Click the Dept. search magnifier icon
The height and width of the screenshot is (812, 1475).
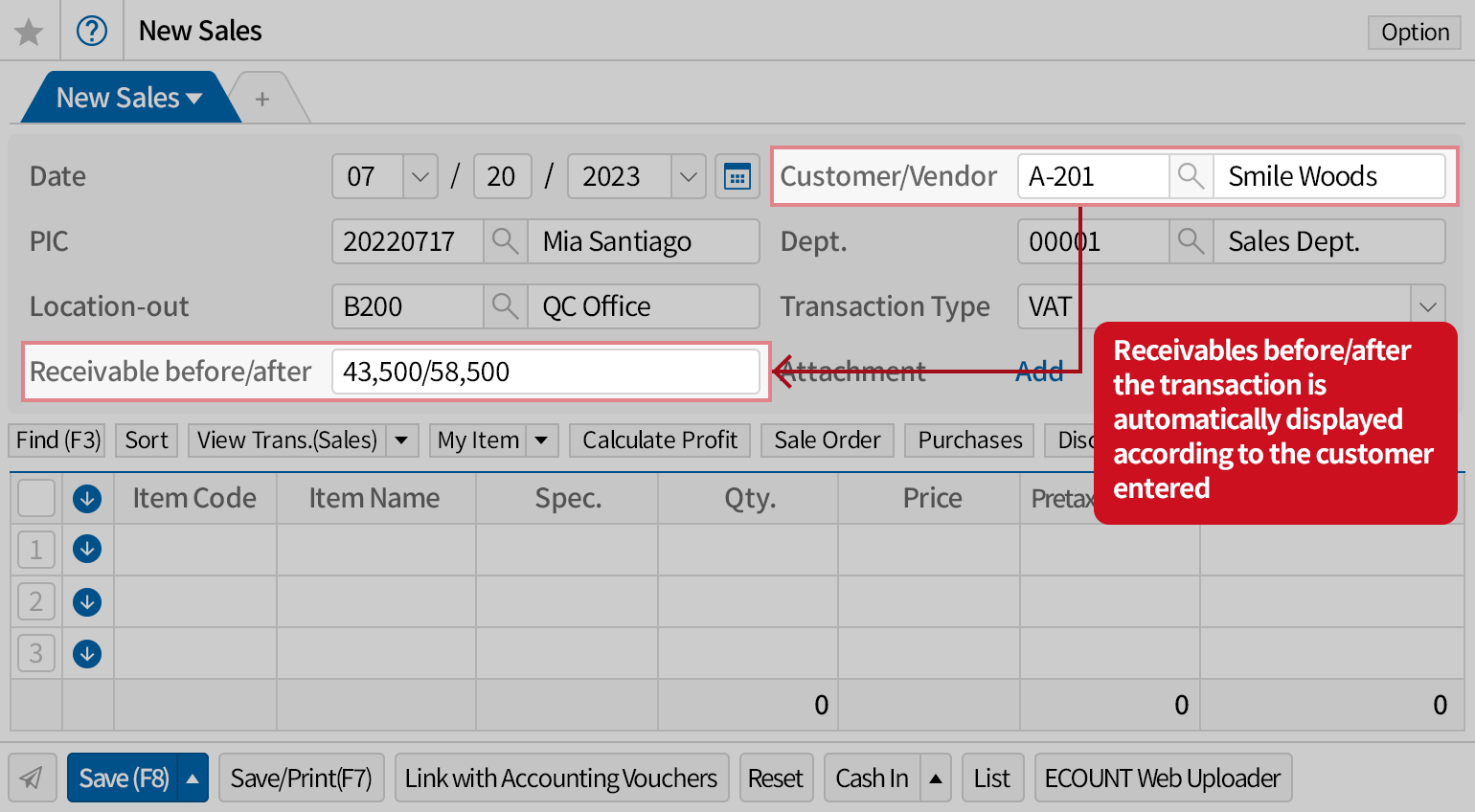click(x=1191, y=241)
